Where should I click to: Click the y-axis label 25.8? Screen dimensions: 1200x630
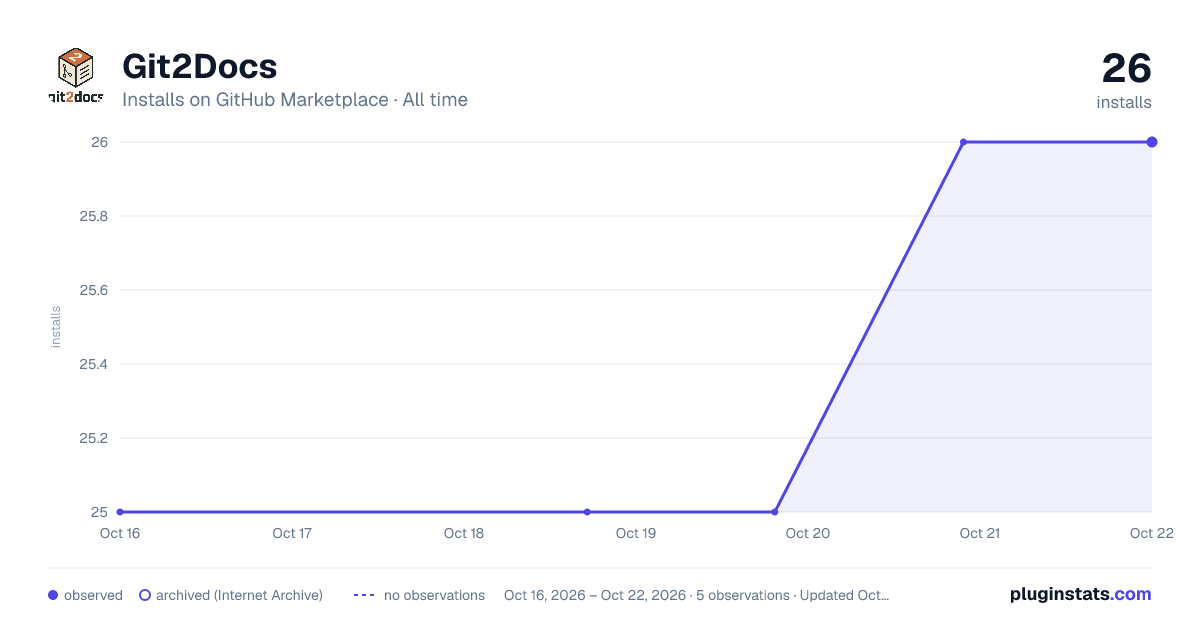pyautogui.click(x=93, y=216)
